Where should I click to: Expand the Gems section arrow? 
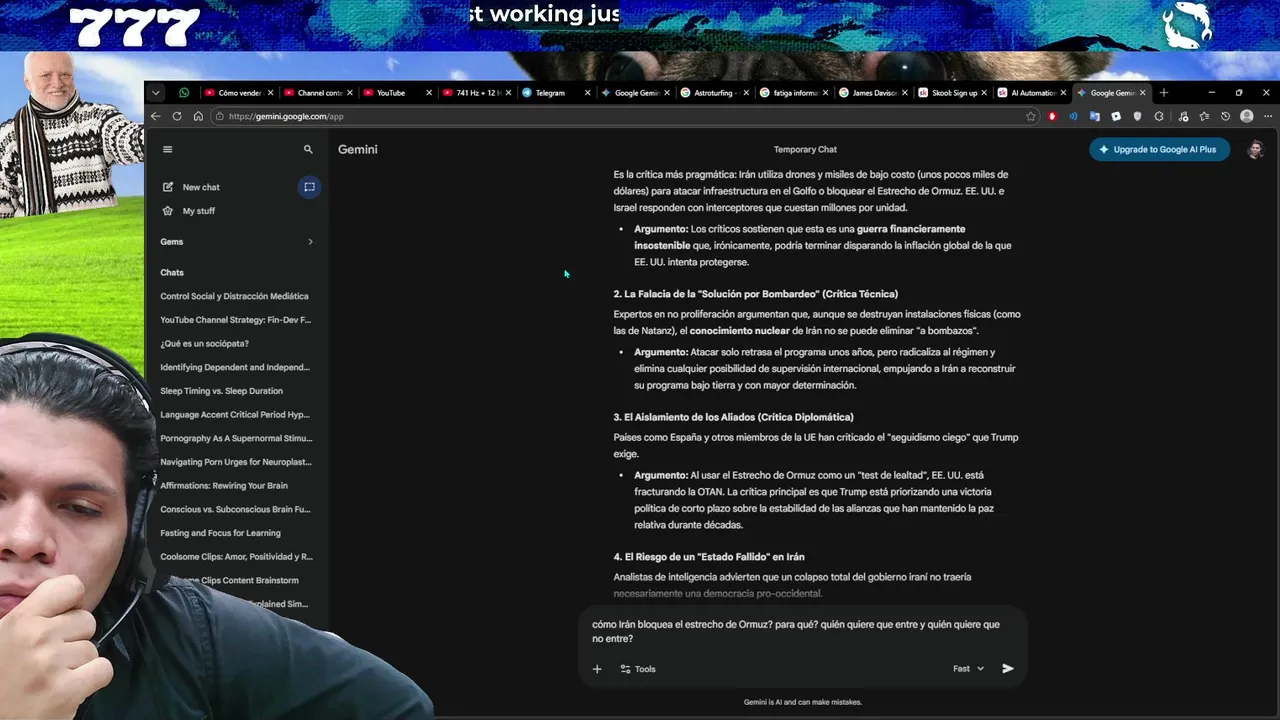coord(310,242)
